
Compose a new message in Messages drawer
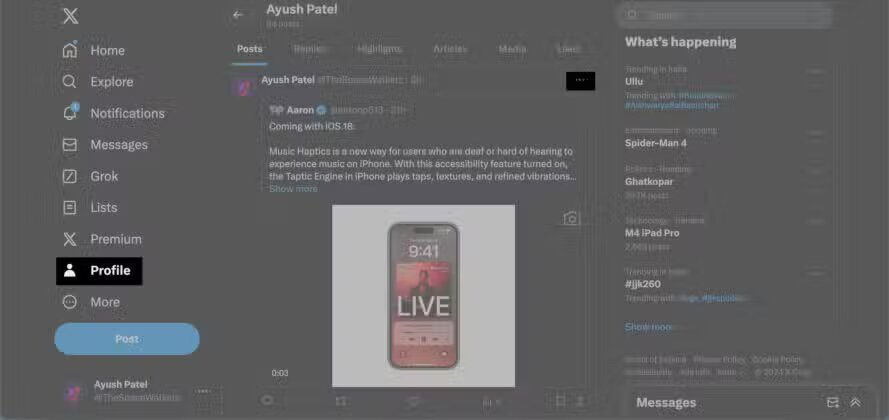pyautogui.click(x=832, y=402)
